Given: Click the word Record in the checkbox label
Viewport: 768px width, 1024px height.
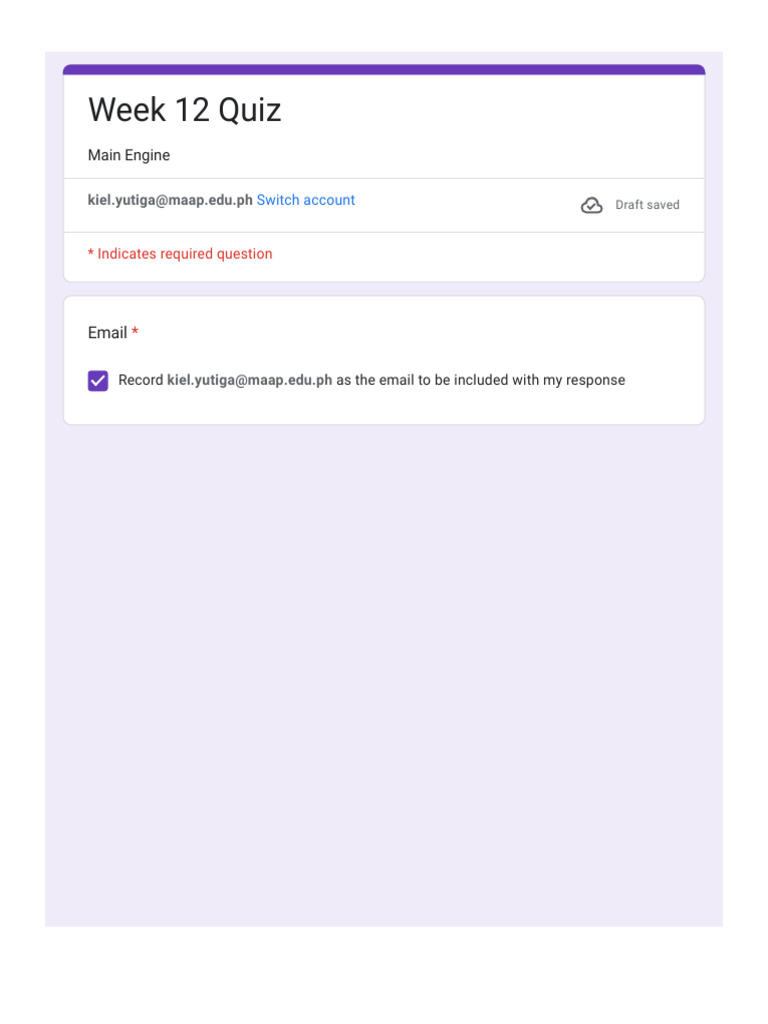Looking at the screenshot, I should [x=140, y=380].
